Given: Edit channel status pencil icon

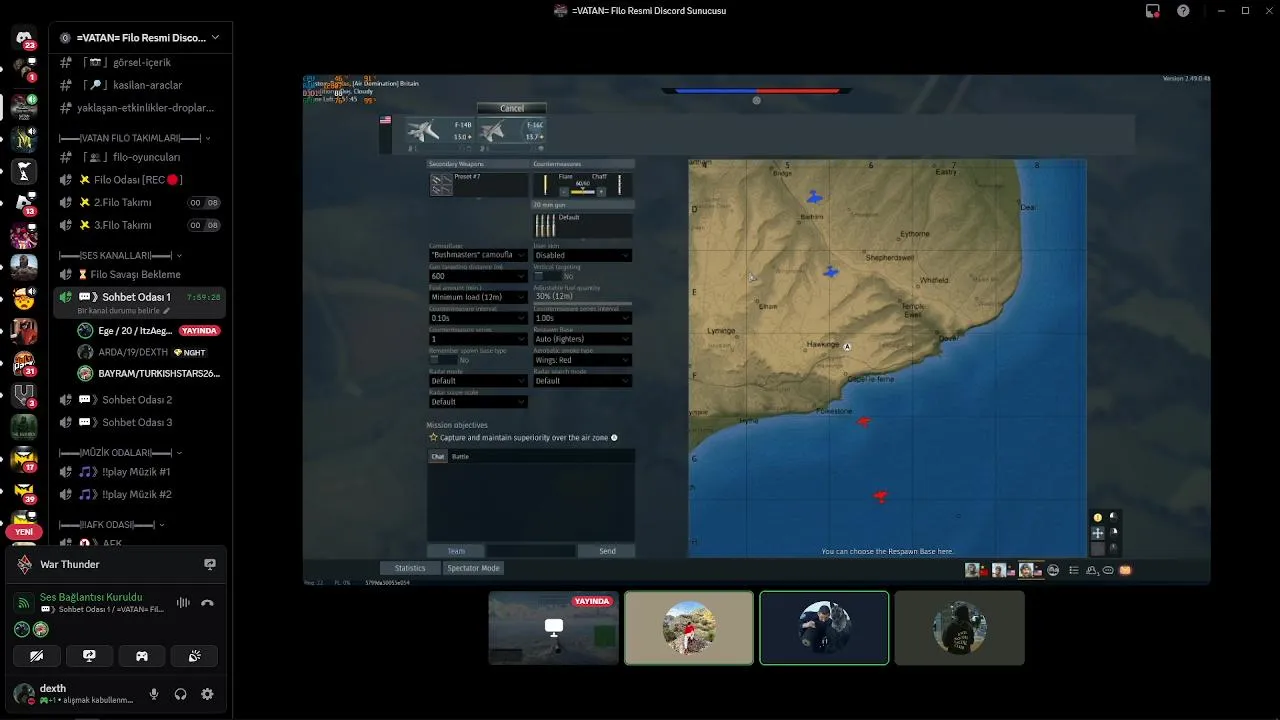Looking at the screenshot, I should coord(166,311).
